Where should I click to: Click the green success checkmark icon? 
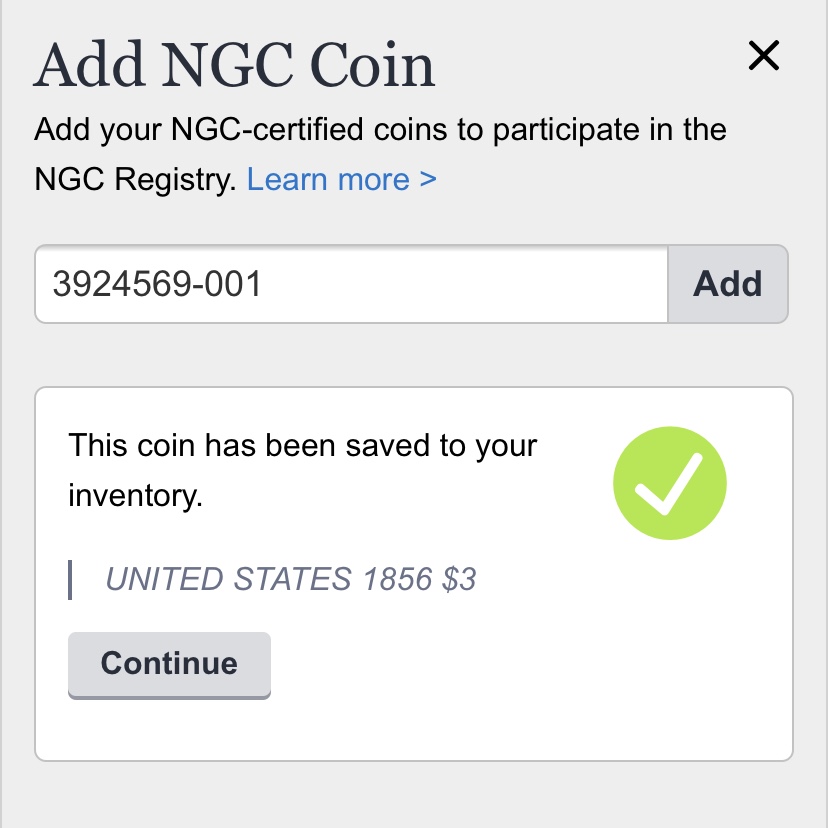[670, 483]
